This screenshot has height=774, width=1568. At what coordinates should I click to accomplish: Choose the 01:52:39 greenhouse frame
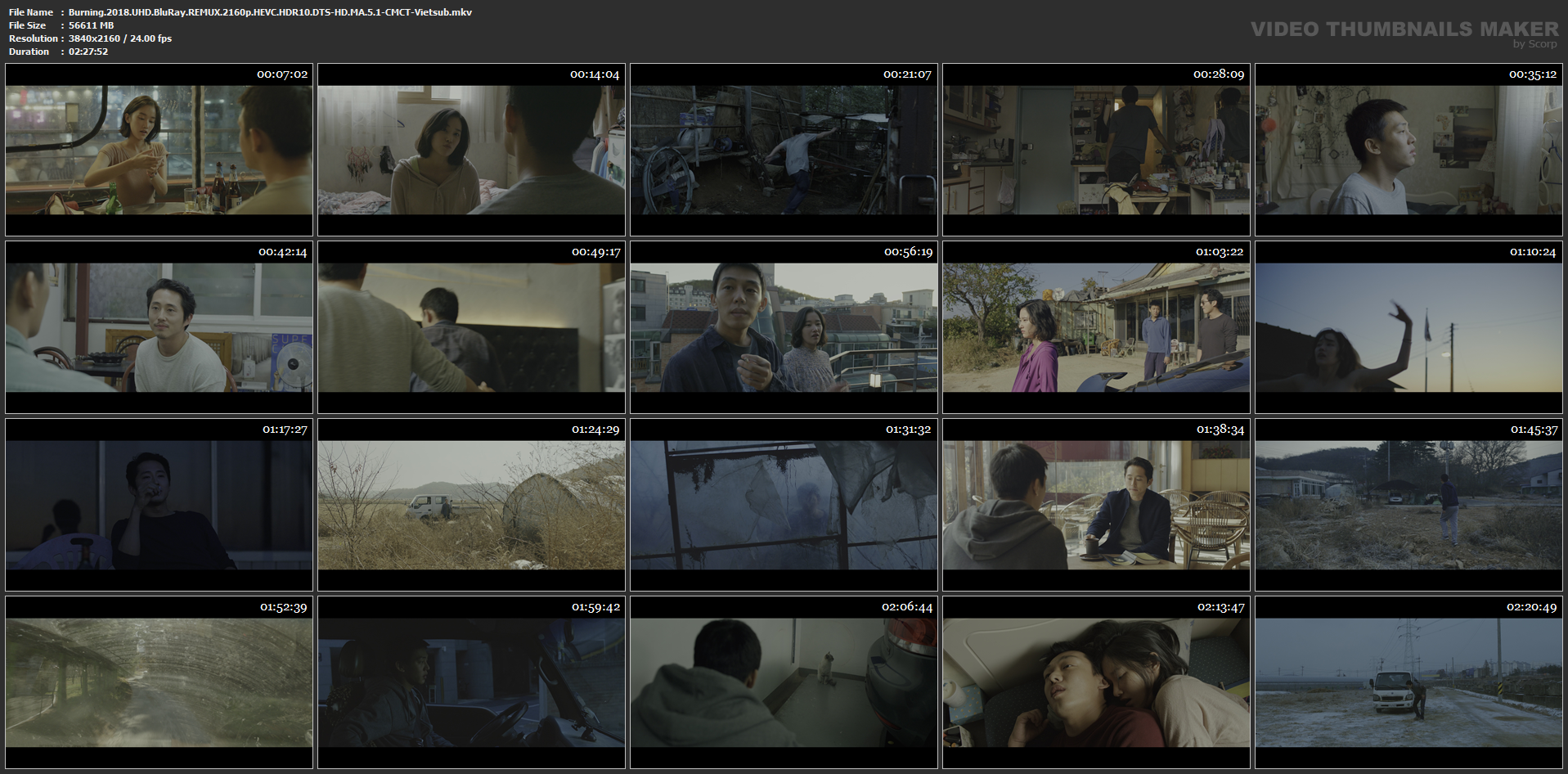[x=159, y=682]
